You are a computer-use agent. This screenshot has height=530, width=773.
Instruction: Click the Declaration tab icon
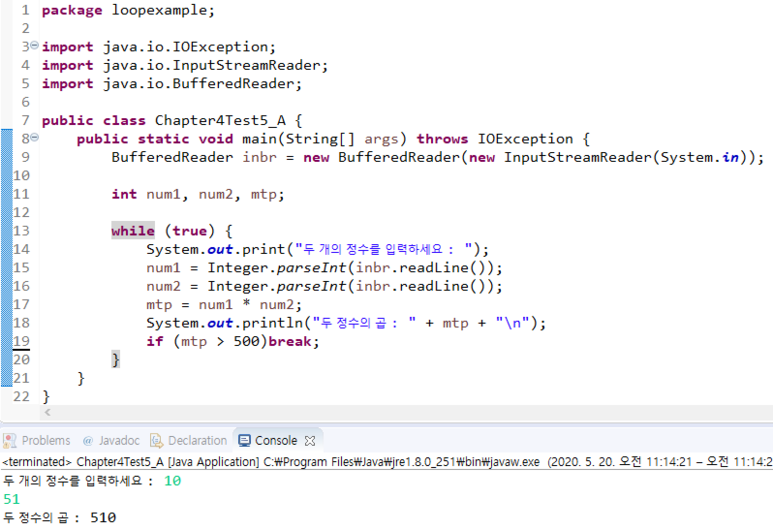coord(156,440)
